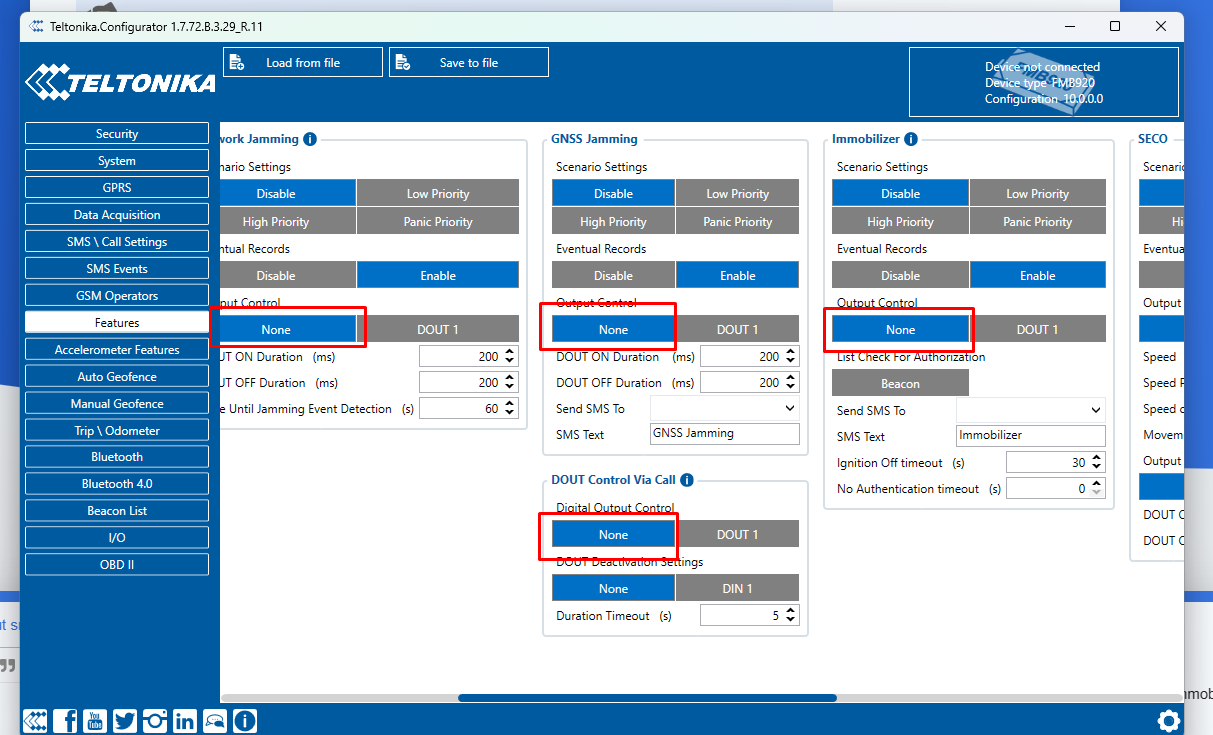This screenshot has height=735, width=1213.
Task: Open the Instagram camera icon in footer
Action: coord(155,720)
